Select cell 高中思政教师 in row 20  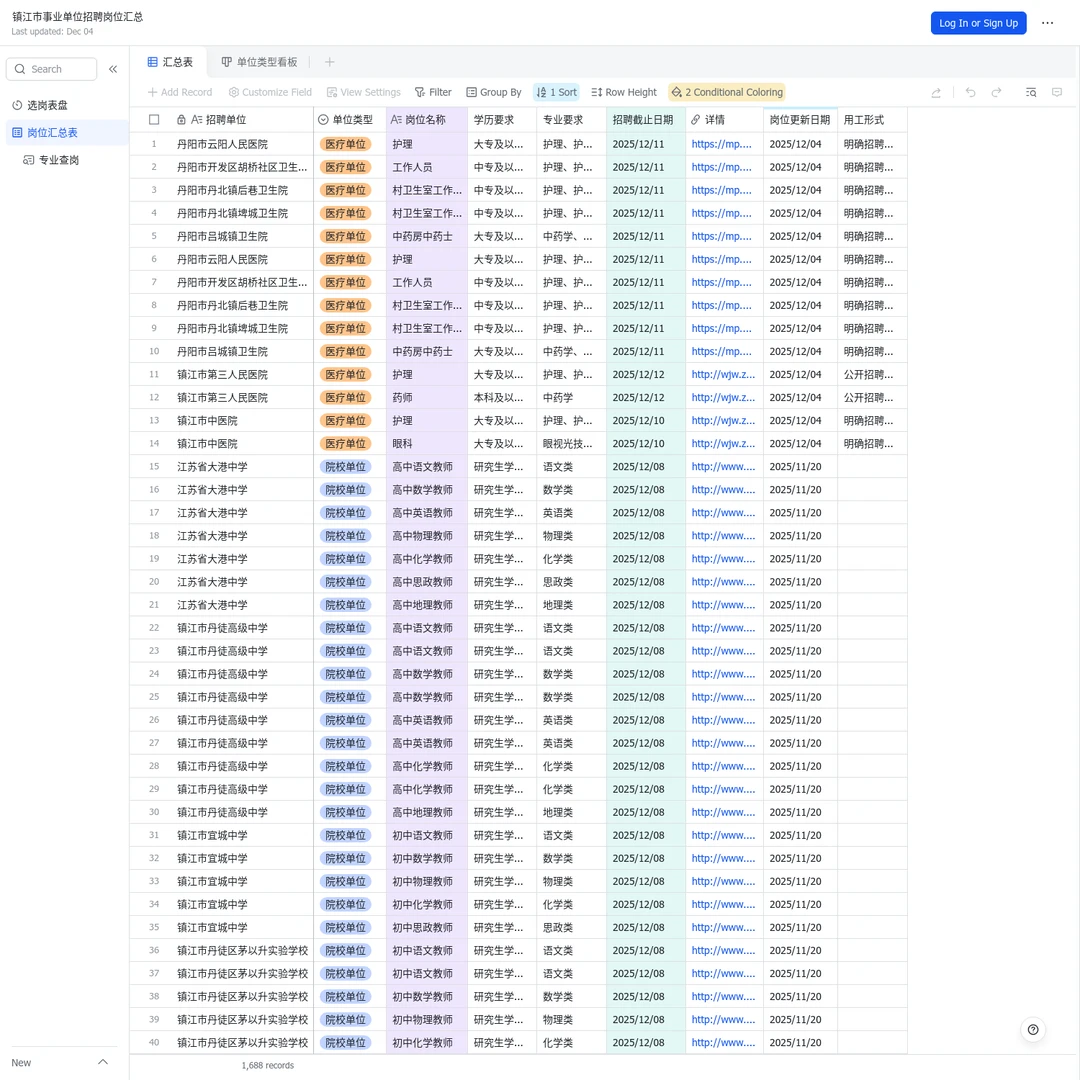point(426,582)
